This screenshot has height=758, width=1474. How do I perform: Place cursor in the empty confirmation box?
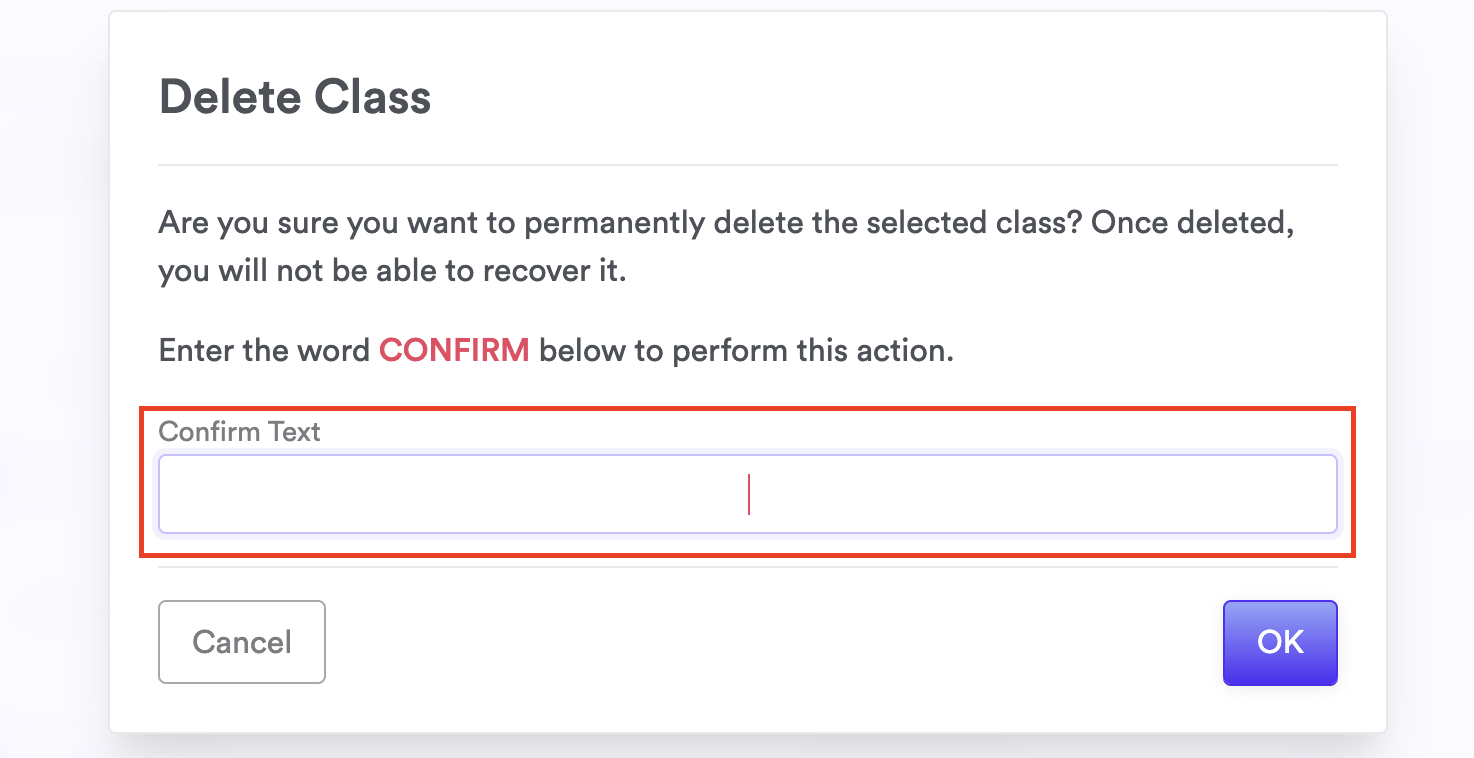click(747, 495)
